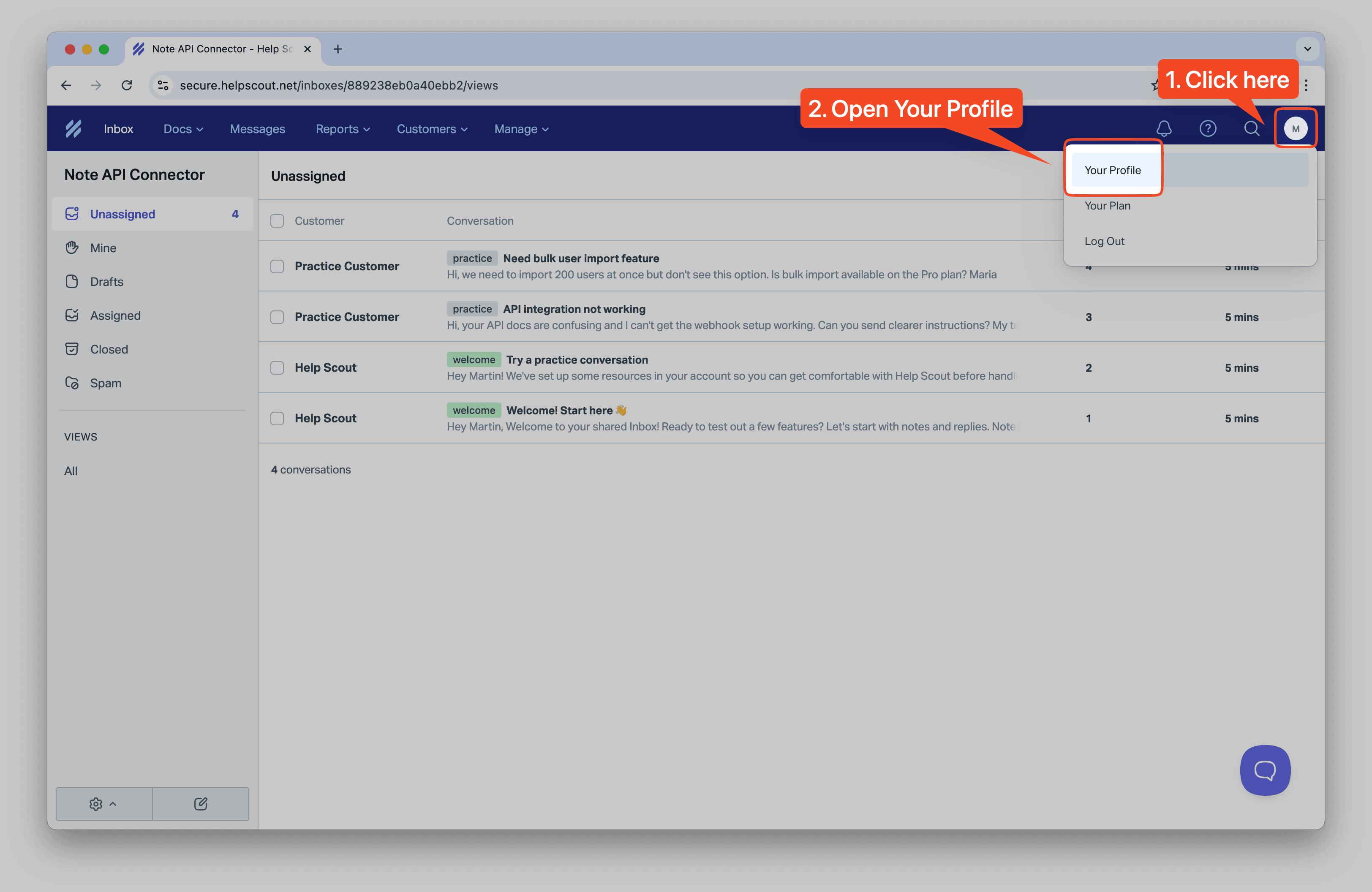The image size is (1372, 892).
Task: Open Try a practice conversation
Action: pyautogui.click(x=577, y=360)
